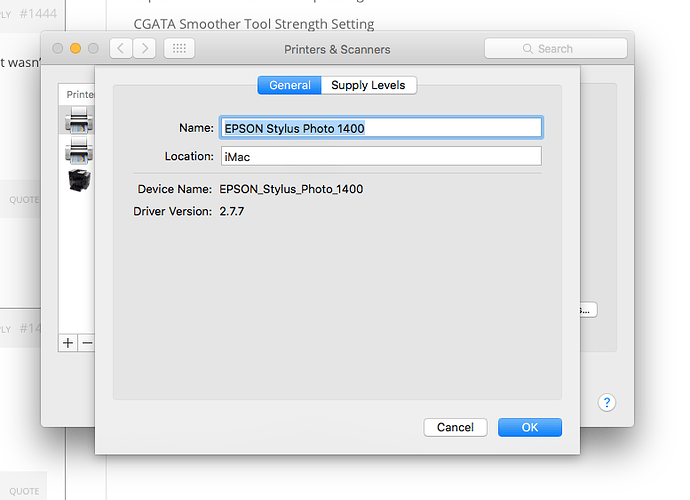
Task: Show all preferences grid button
Action: click(179, 48)
